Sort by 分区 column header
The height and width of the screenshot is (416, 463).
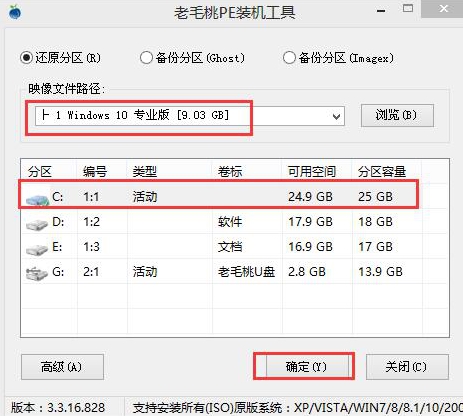(x=40, y=172)
